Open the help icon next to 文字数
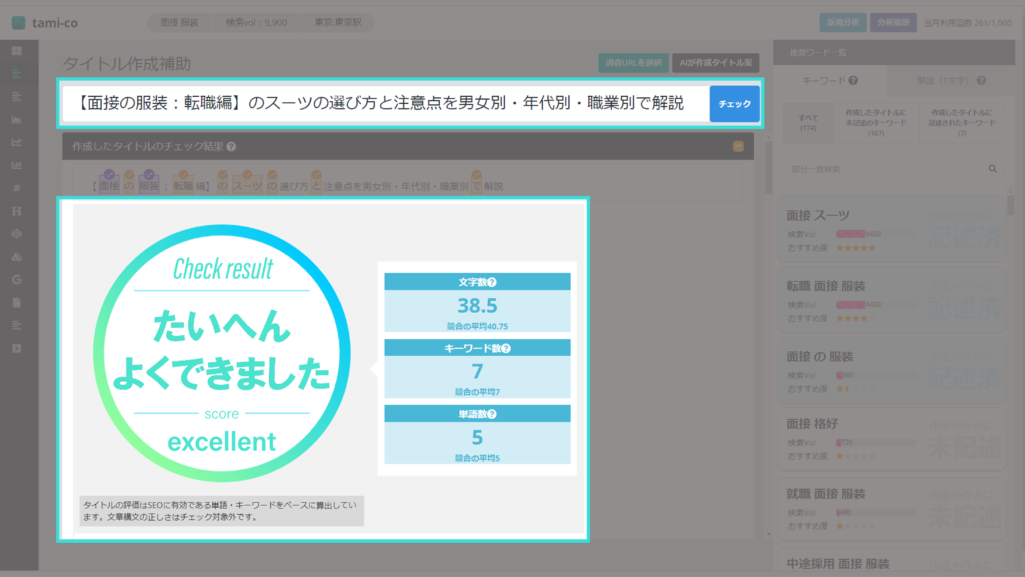 pyautogui.click(x=492, y=281)
